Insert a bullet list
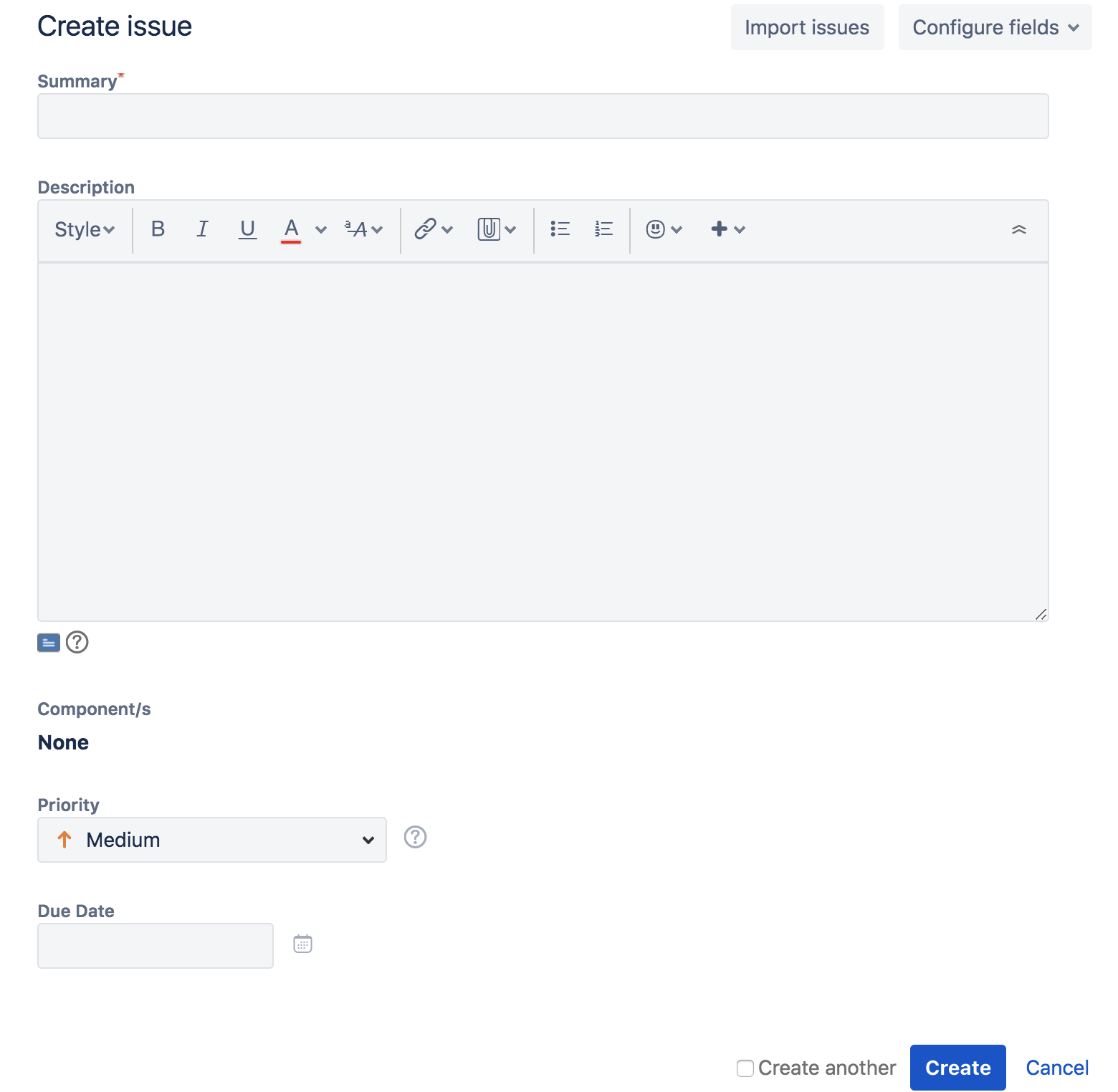Image resolution: width=1118 pixels, height=1092 pixels. click(560, 229)
